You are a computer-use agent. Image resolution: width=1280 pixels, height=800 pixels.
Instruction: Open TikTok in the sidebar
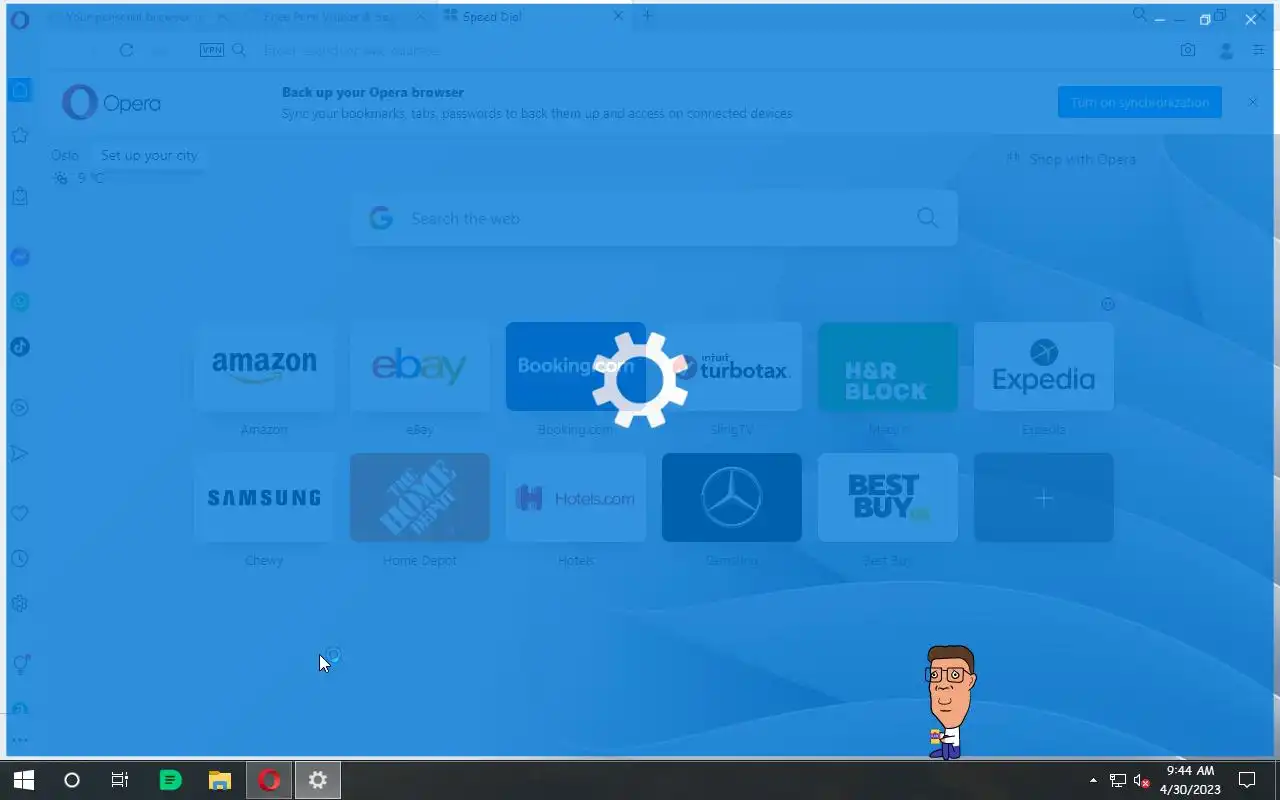point(20,347)
